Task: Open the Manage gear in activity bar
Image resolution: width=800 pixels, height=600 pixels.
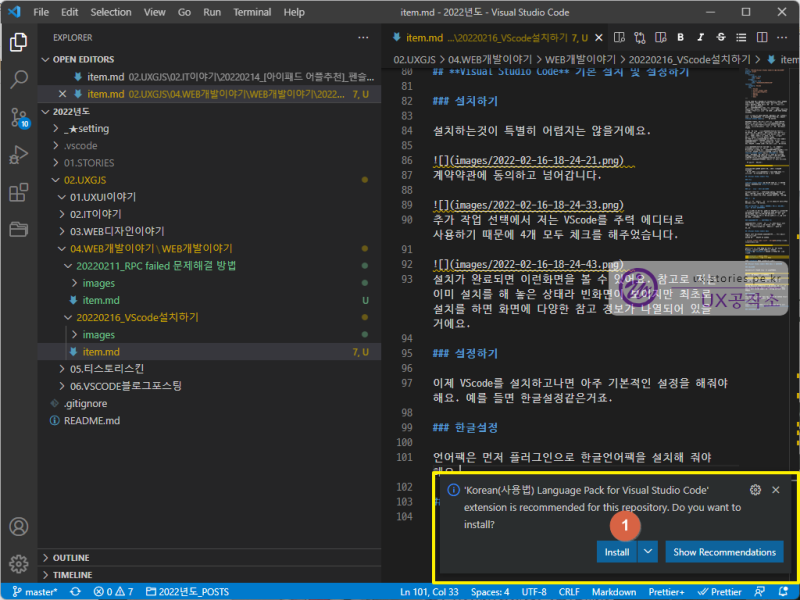Action: (x=18, y=564)
